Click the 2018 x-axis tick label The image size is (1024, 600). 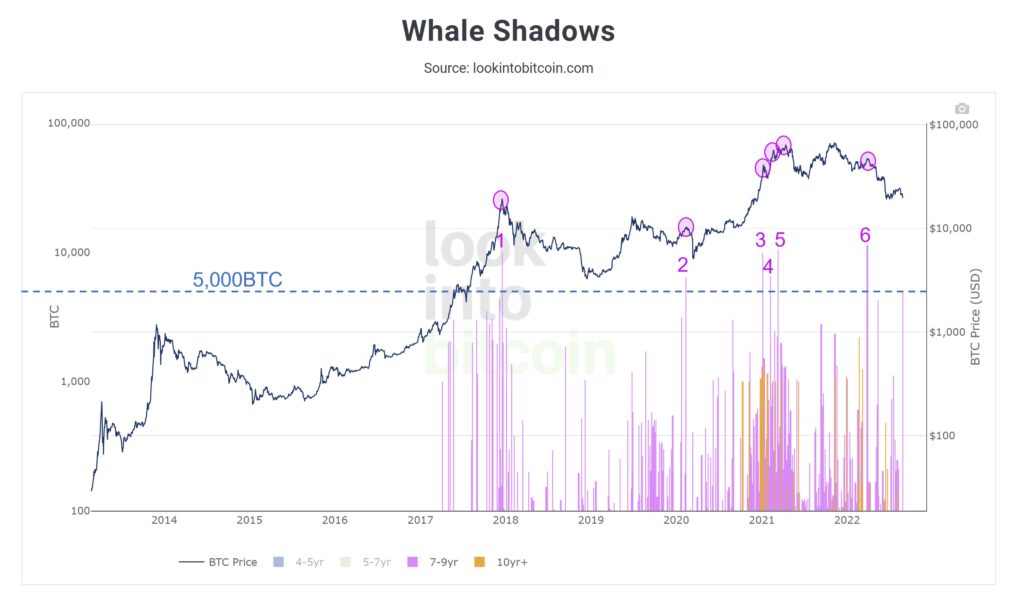point(505,520)
